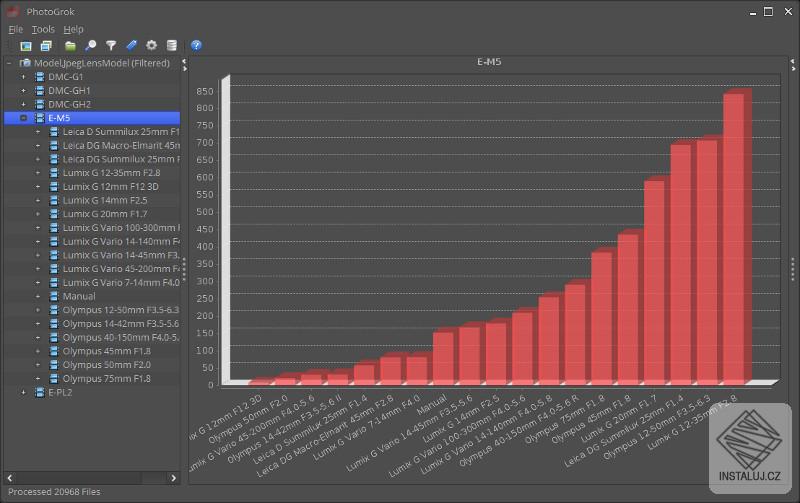The image size is (800, 503).
Task: Click the single image icon in toolbar
Action: (26, 46)
